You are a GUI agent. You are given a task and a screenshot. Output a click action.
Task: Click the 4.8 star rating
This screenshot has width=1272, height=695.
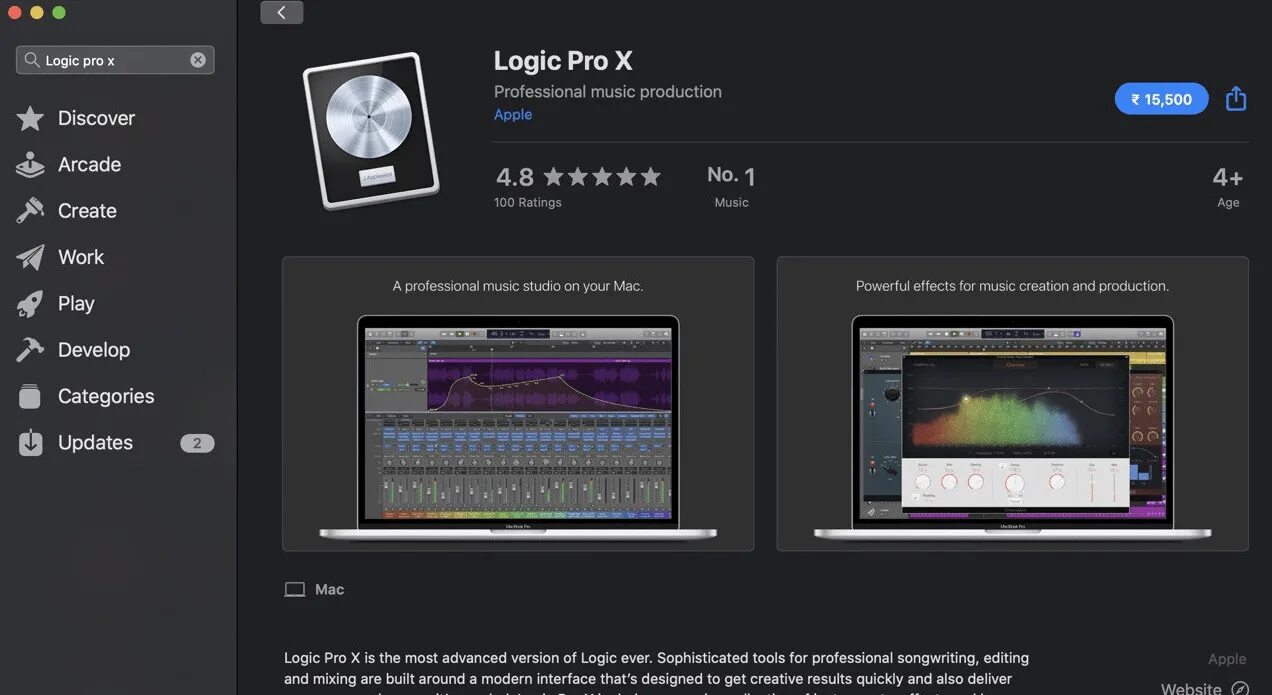[578, 177]
